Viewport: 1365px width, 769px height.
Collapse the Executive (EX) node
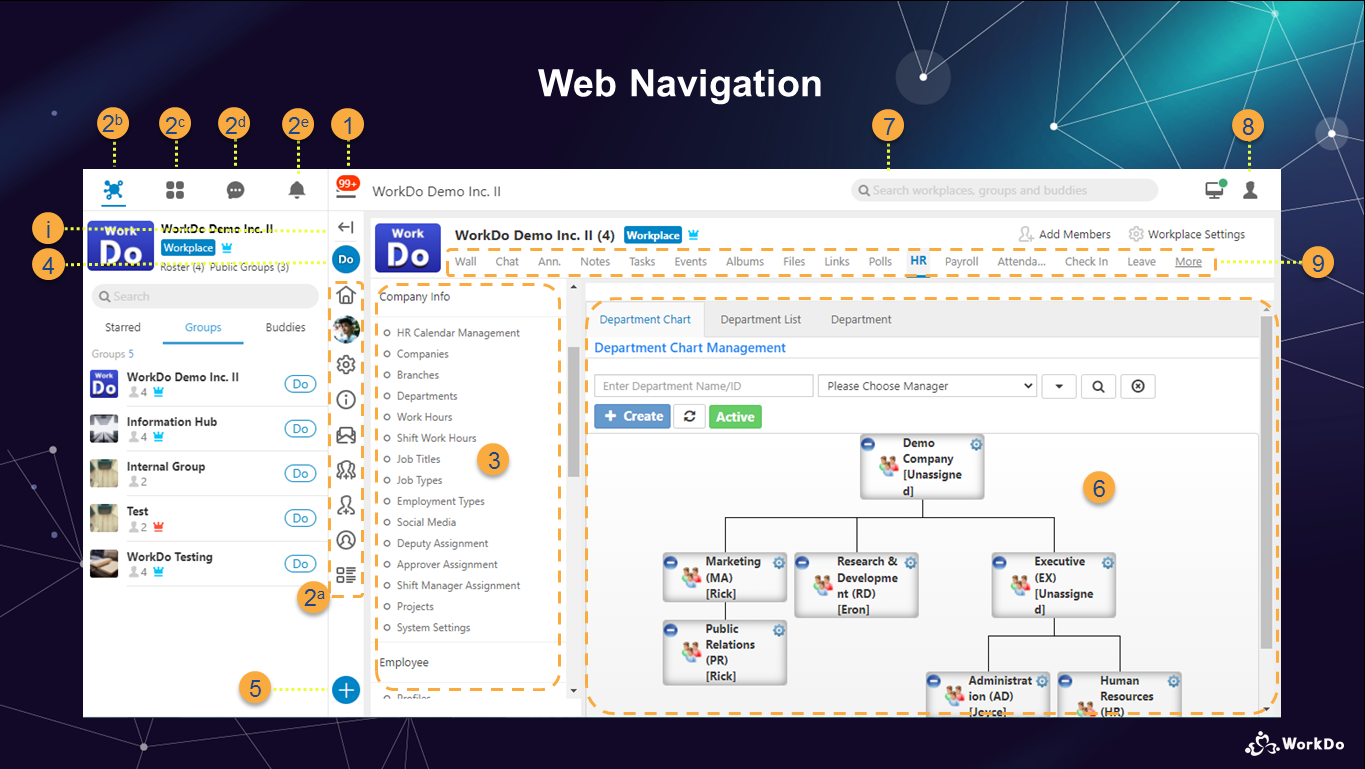click(1000, 563)
